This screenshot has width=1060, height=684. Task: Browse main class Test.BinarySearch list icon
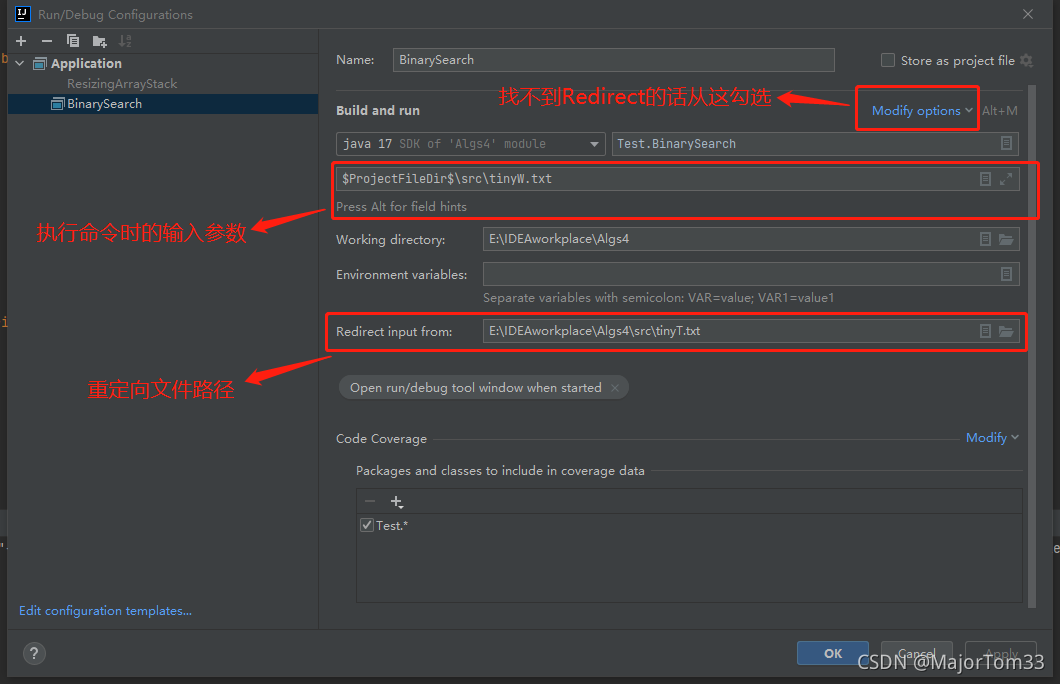pos(1006,143)
